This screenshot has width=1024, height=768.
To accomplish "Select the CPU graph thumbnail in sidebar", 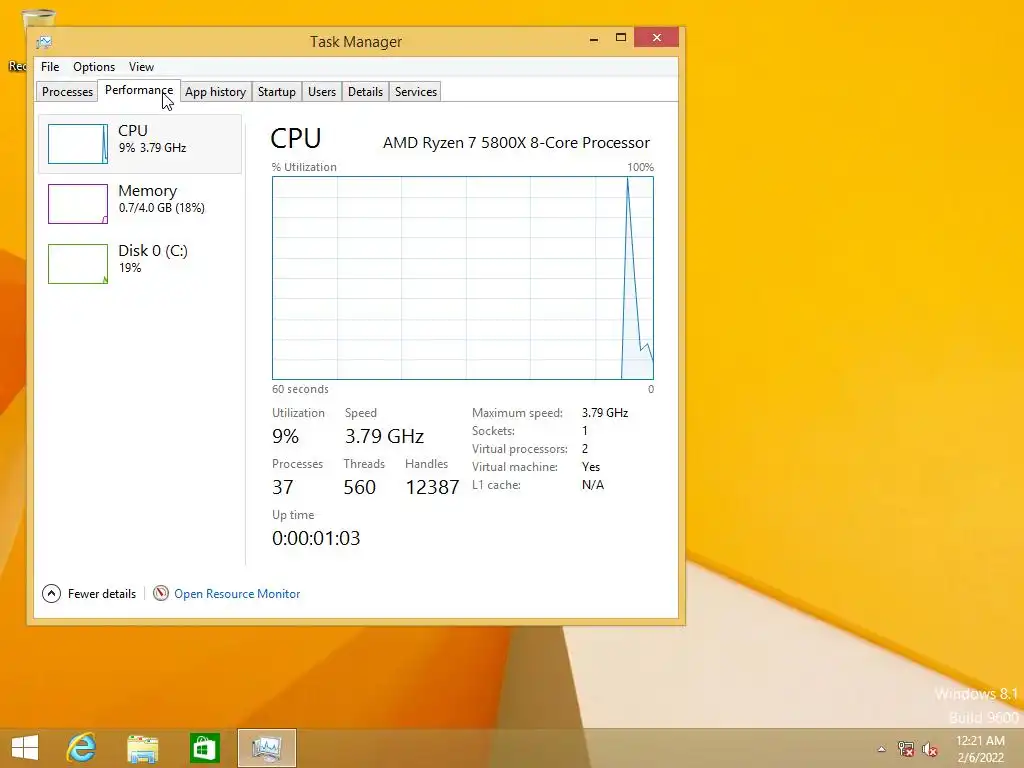I will 78,144.
